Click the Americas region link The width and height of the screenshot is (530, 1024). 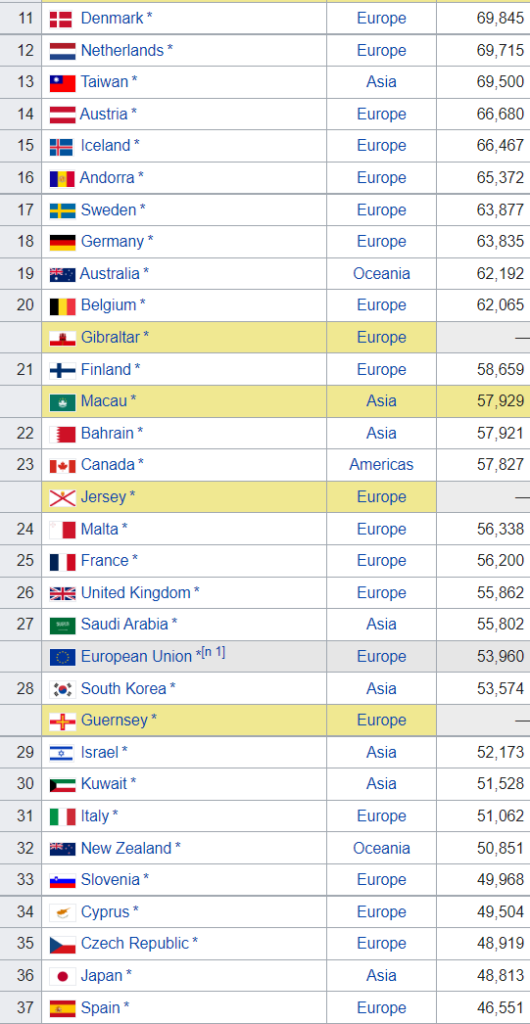[381, 465]
